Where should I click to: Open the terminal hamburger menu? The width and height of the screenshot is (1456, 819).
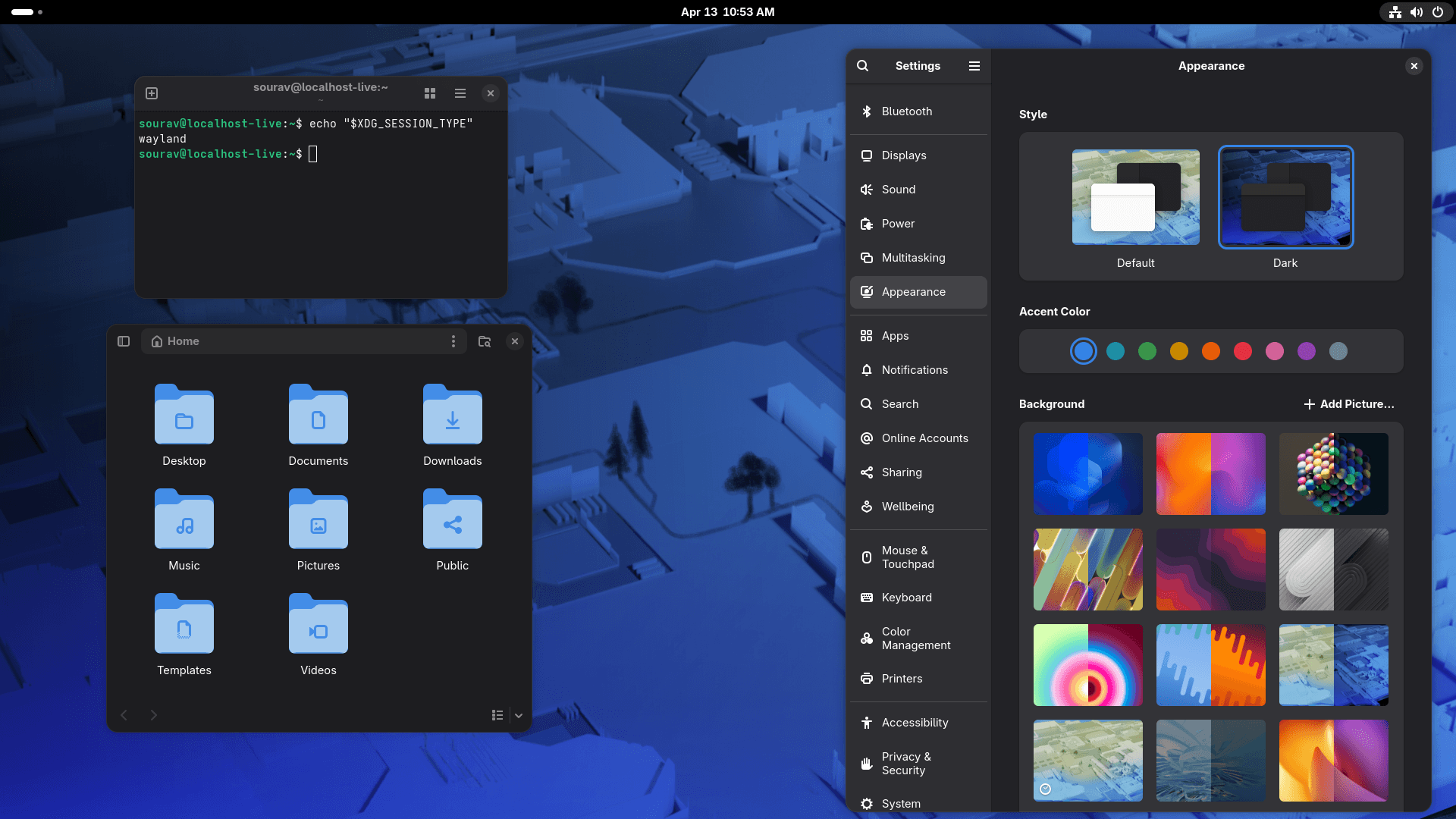[460, 93]
